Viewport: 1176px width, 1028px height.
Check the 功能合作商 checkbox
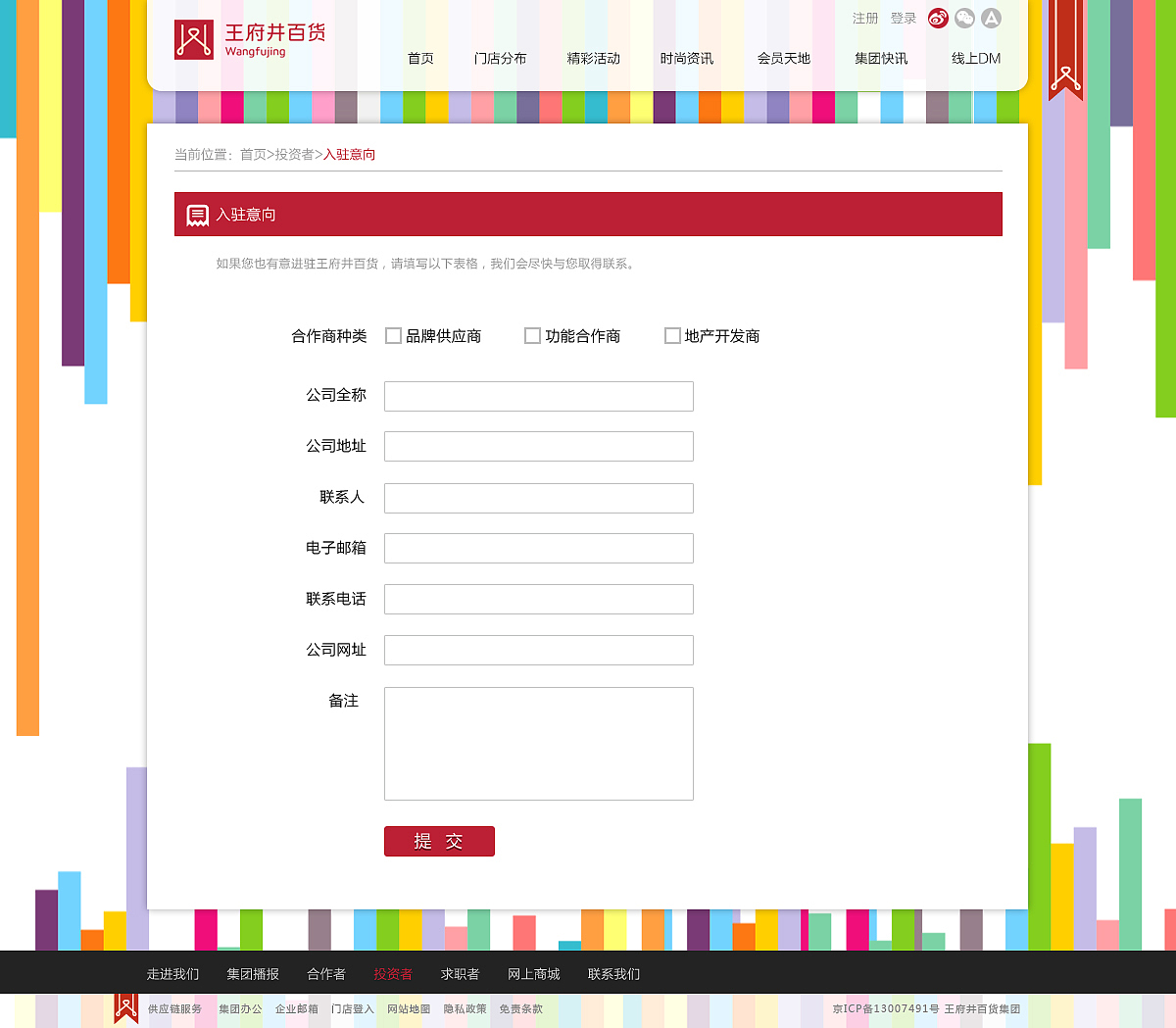533,336
